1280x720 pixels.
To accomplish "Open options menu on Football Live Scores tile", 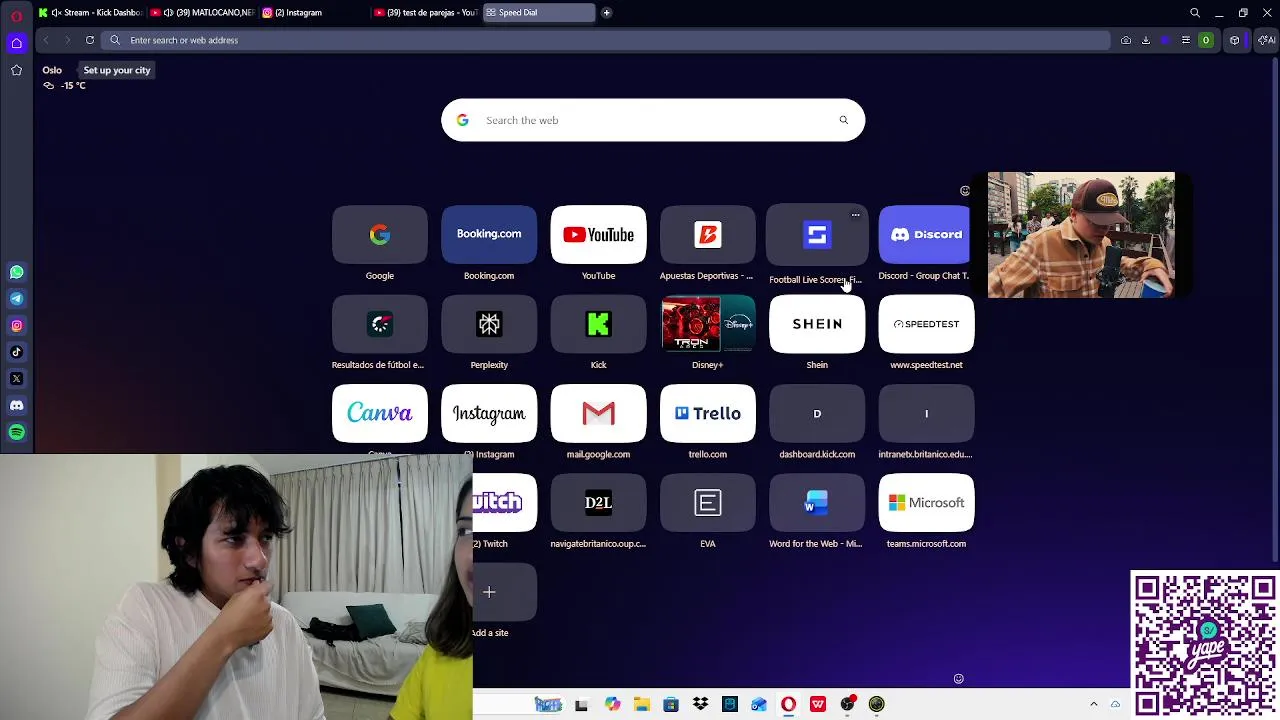I will pyautogui.click(x=855, y=215).
